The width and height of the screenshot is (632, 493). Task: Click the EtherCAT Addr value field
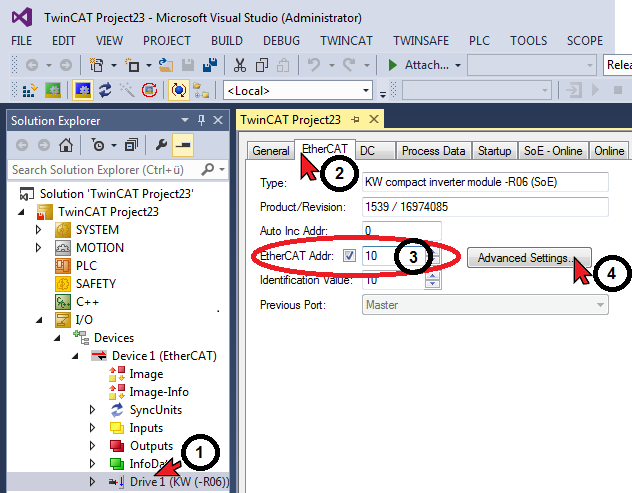[393, 256]
